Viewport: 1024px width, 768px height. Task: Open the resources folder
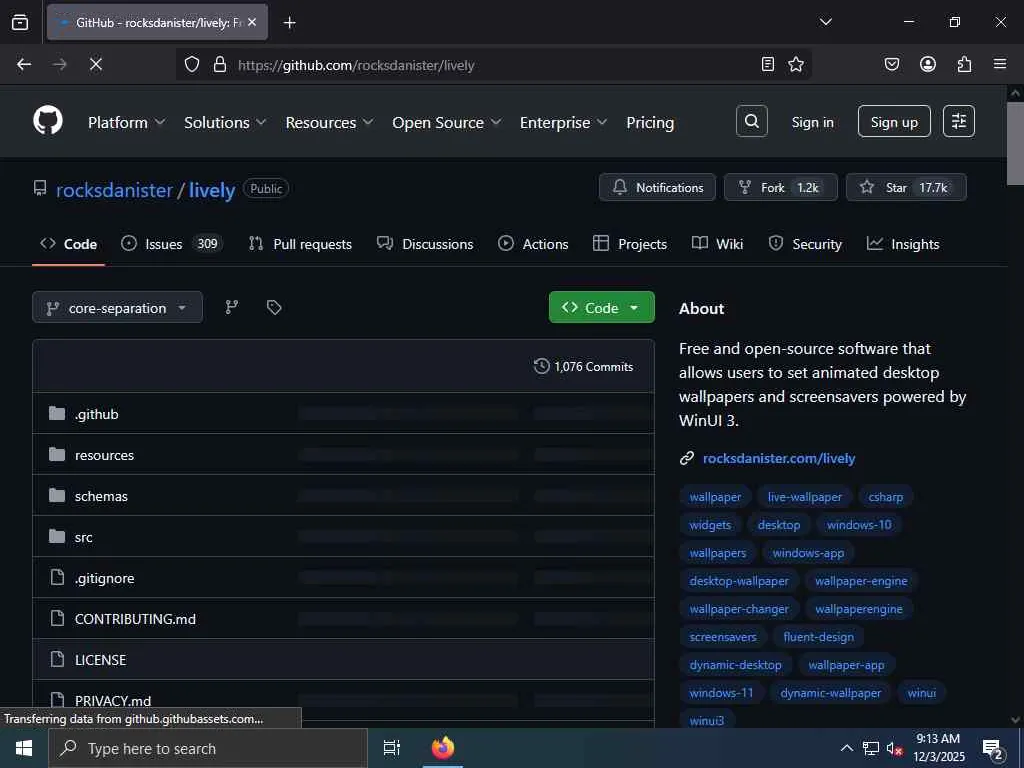point(104,455)
